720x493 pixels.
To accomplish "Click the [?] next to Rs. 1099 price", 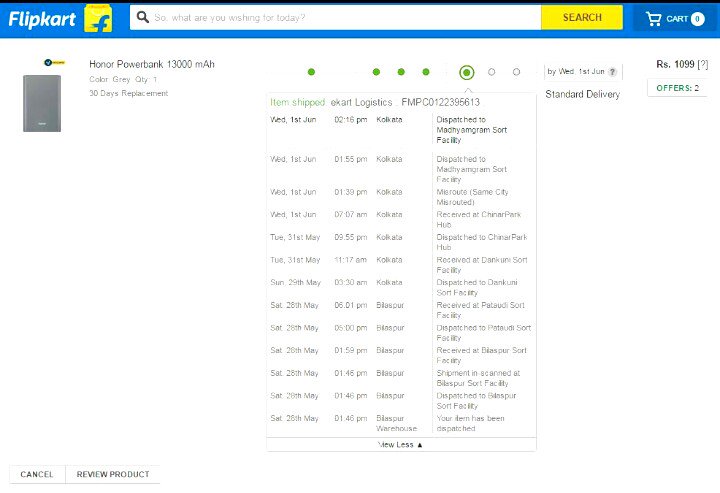I will (703, 64).
